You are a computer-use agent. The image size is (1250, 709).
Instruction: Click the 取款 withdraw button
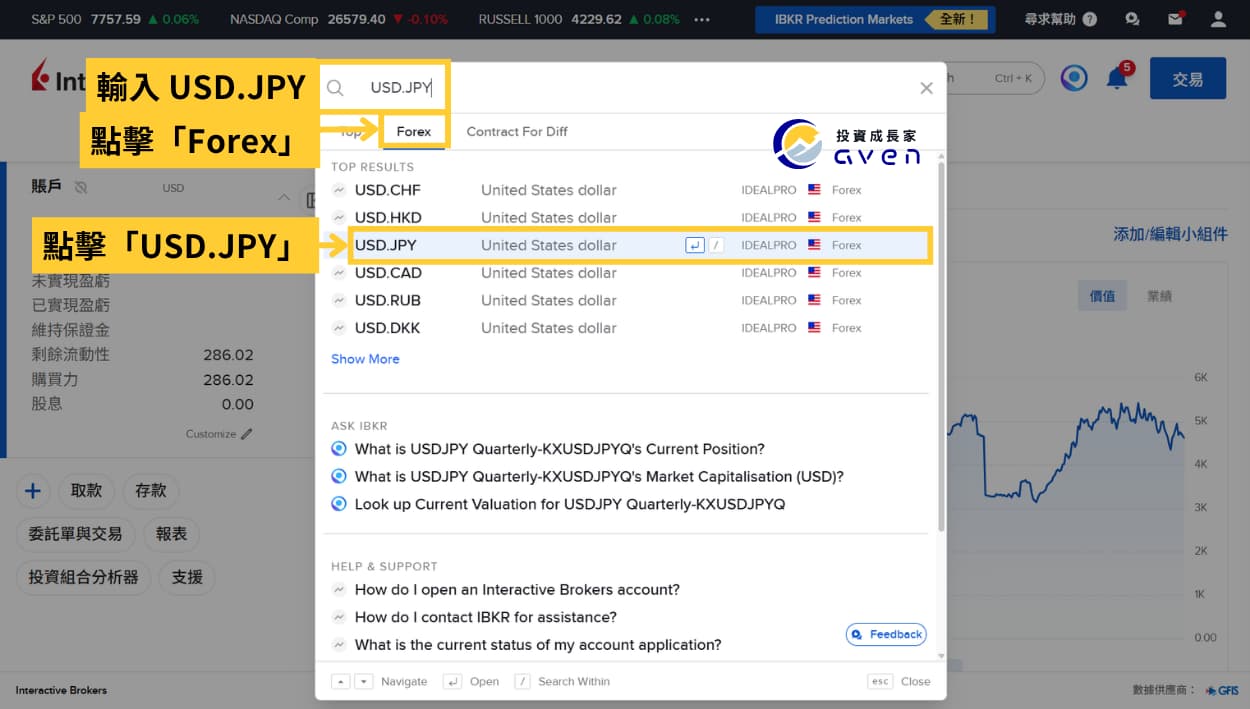pyautogui.click(x=87, y=491)
